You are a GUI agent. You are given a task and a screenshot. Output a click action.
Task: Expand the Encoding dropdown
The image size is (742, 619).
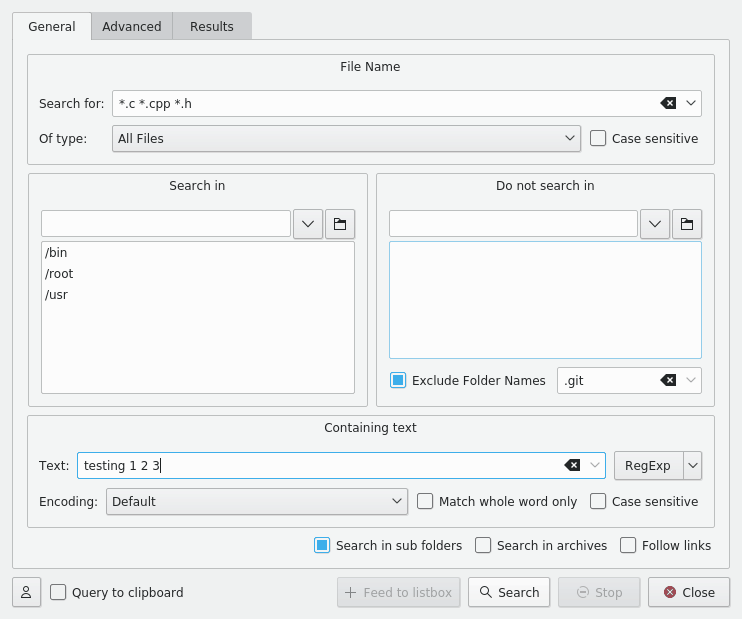(x=256, y=501)
